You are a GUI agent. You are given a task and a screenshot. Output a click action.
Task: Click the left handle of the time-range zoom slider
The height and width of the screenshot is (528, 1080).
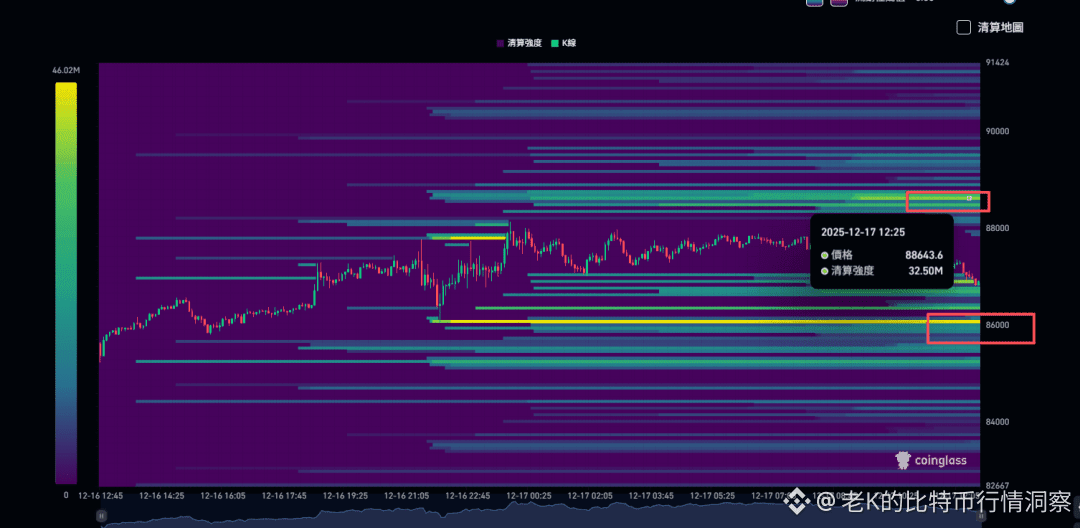point(101,516)
